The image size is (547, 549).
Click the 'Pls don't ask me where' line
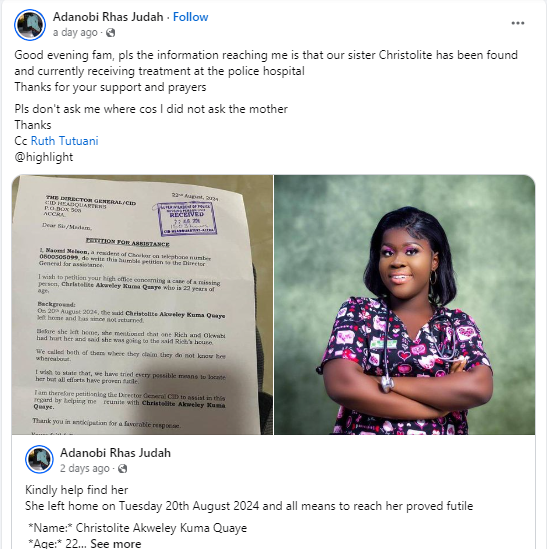(x=151, y=109)
